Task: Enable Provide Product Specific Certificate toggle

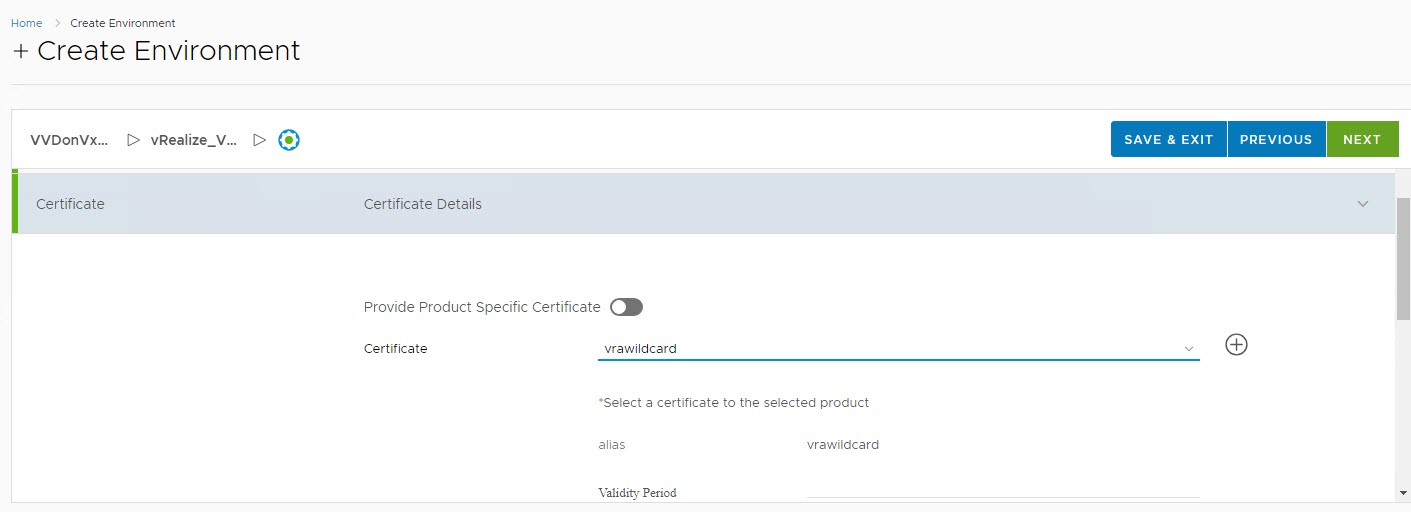Action: (x=626, y=307)
